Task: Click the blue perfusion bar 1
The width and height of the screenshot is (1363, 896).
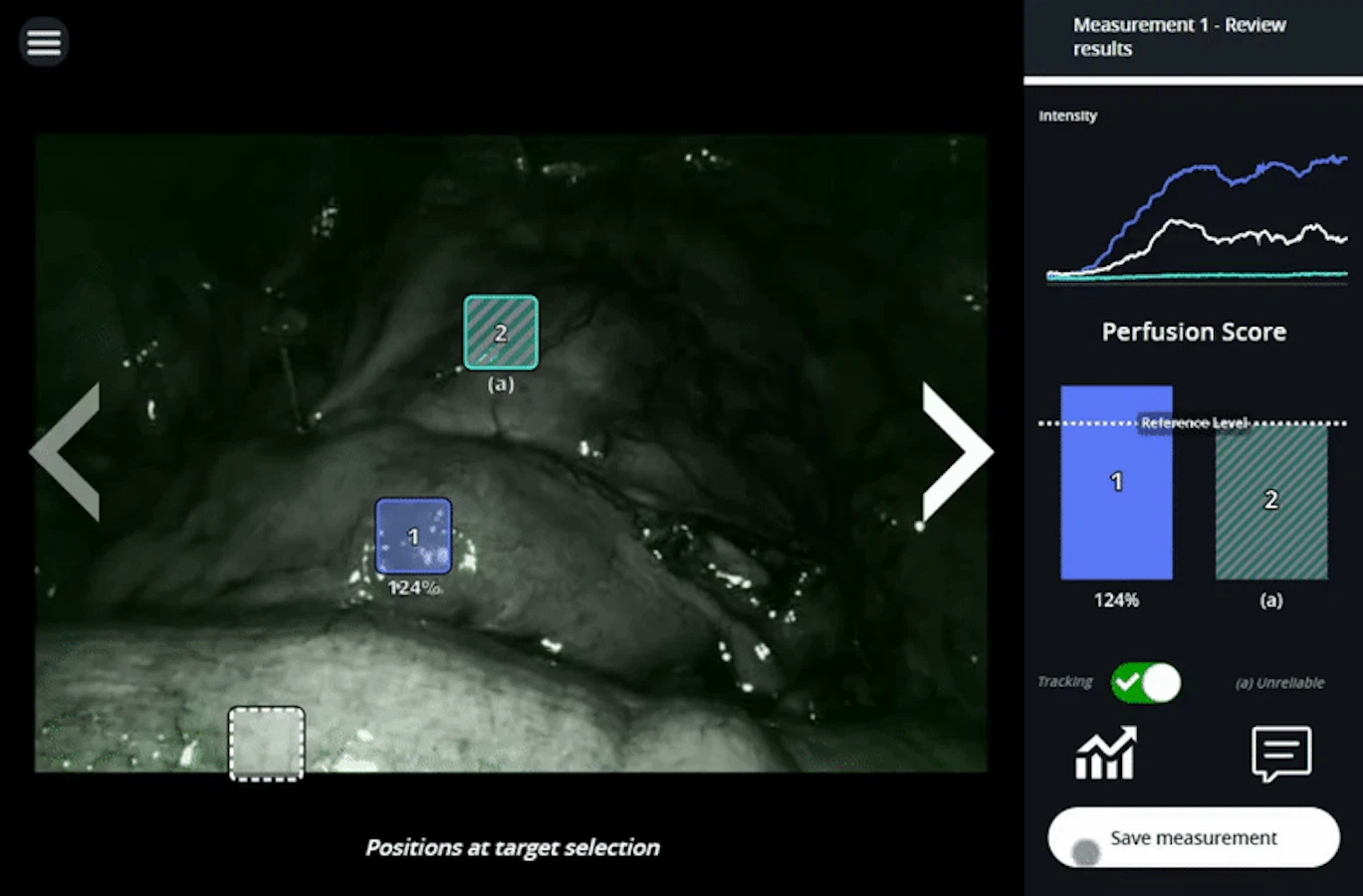Action: point(1116,483)
